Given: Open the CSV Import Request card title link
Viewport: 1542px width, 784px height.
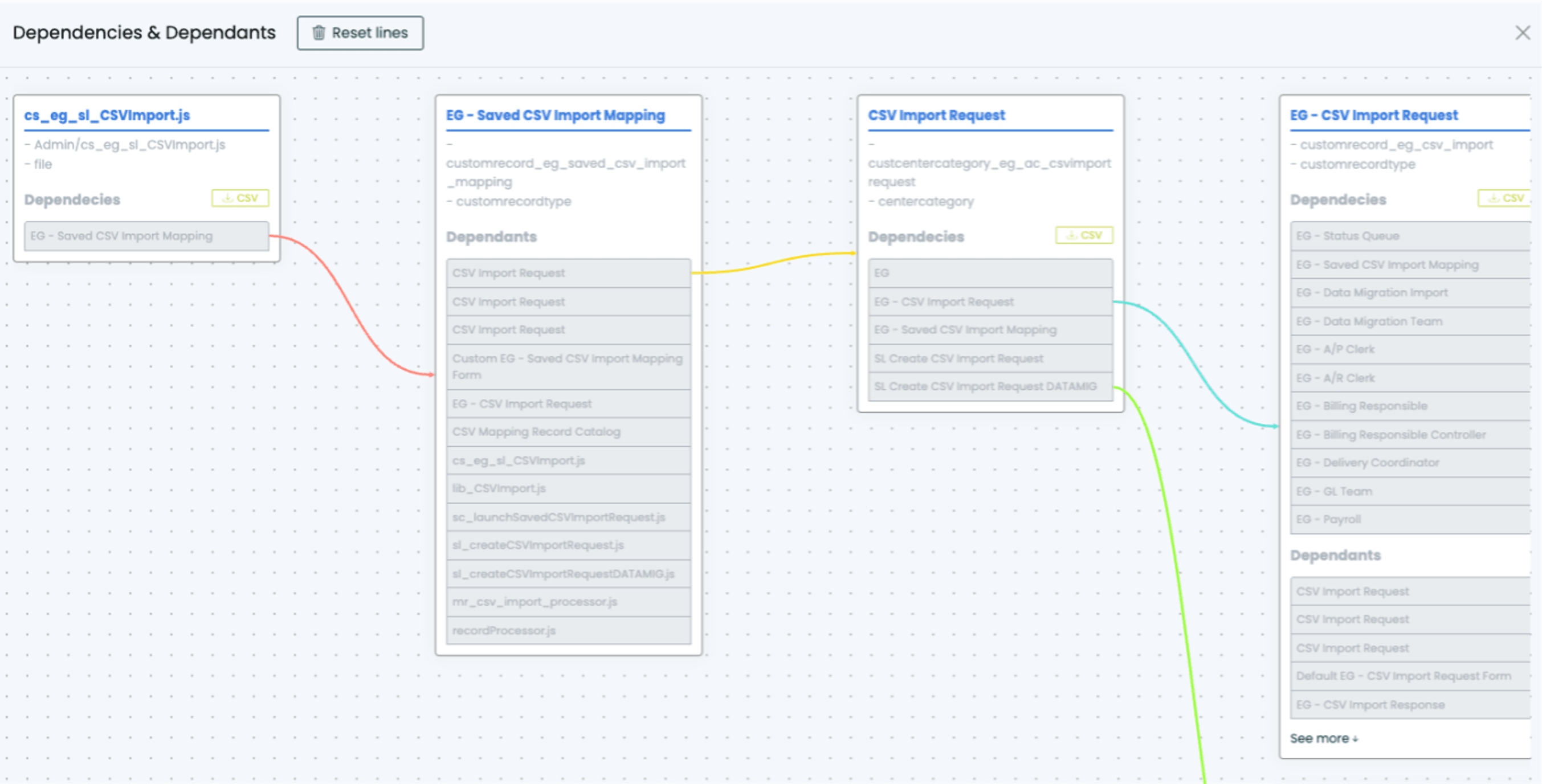Looking at the screenshot, I should (937, 116).
